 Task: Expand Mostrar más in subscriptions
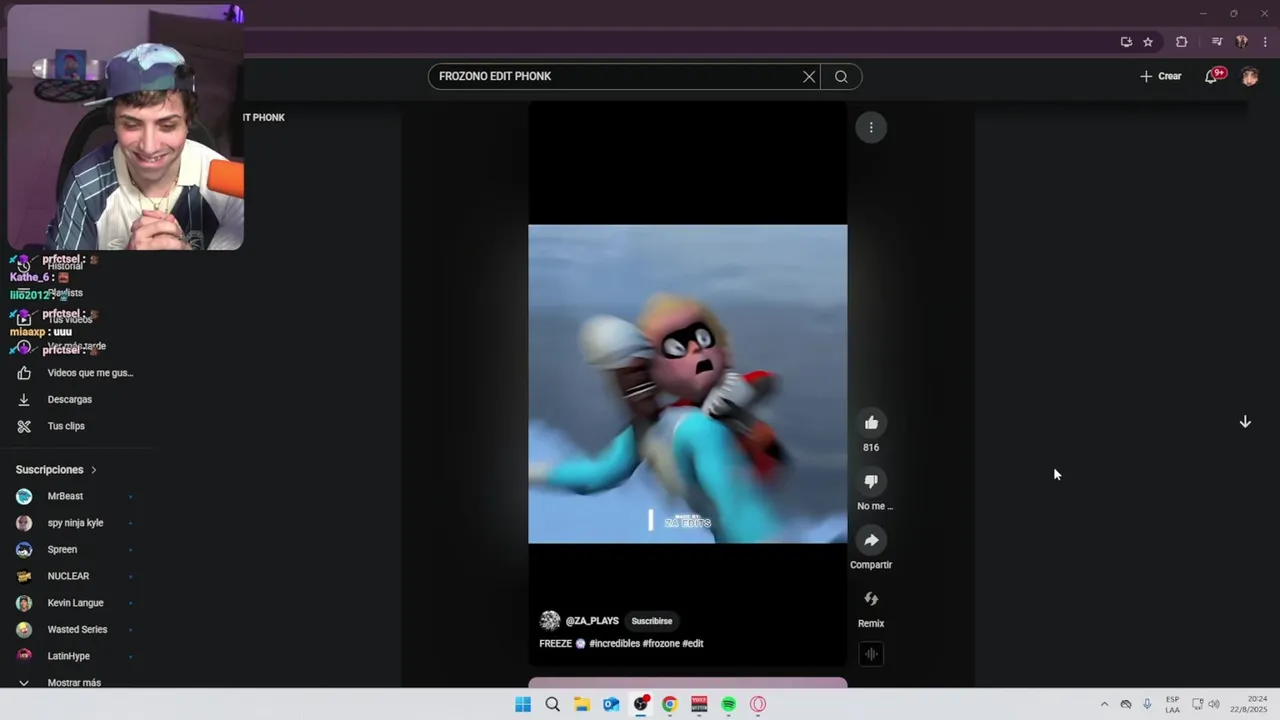click(76, 682)
